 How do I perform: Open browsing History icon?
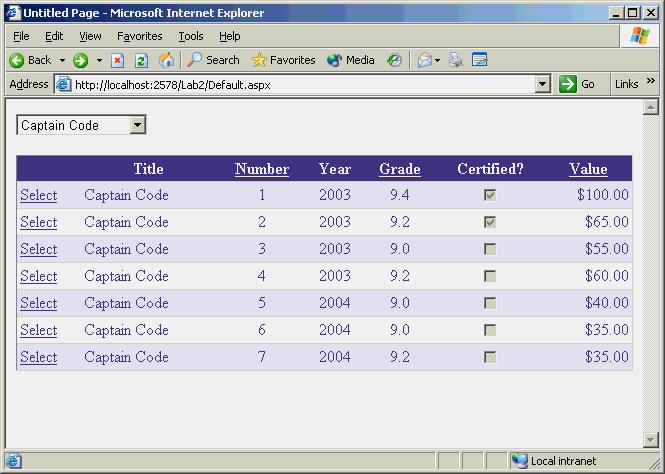point(394,61)
